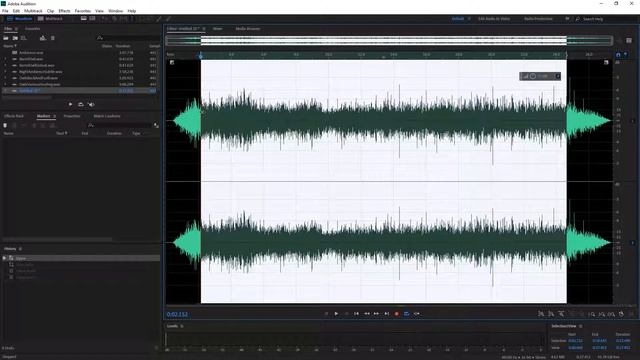Screen dimensions: 640x360
Task: Open the Multitrack menu in the menu bar
Action: [x=33, y=11]
